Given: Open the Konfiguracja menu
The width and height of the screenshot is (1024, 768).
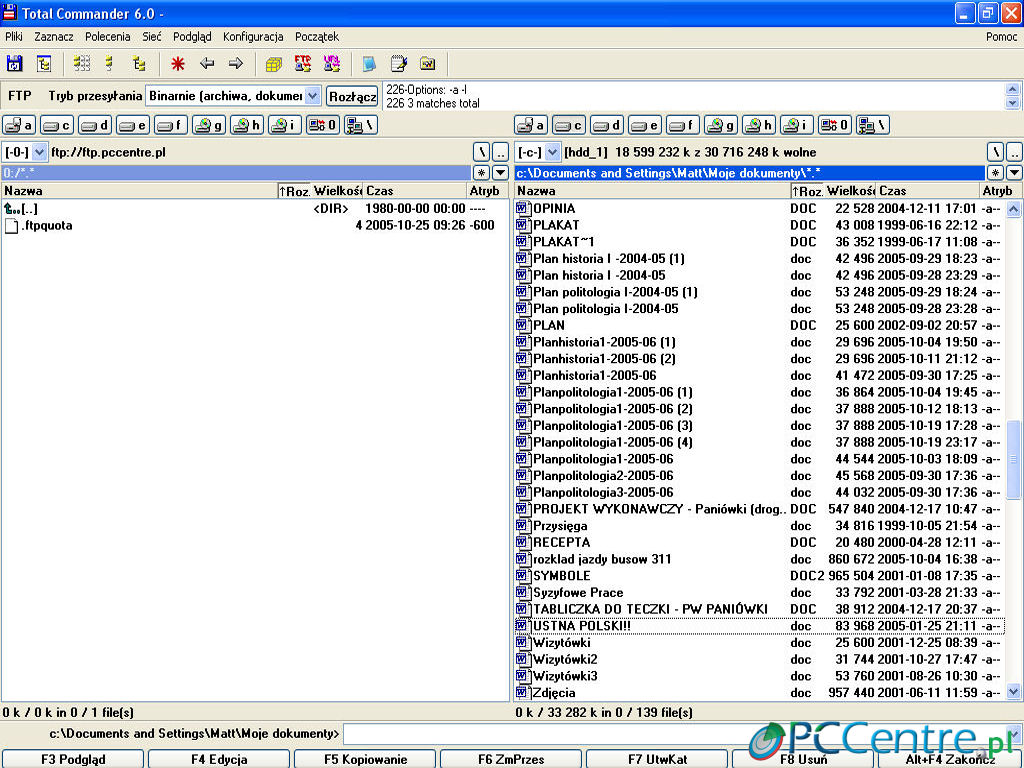Looking at the screenshot, I should [253, 37].
